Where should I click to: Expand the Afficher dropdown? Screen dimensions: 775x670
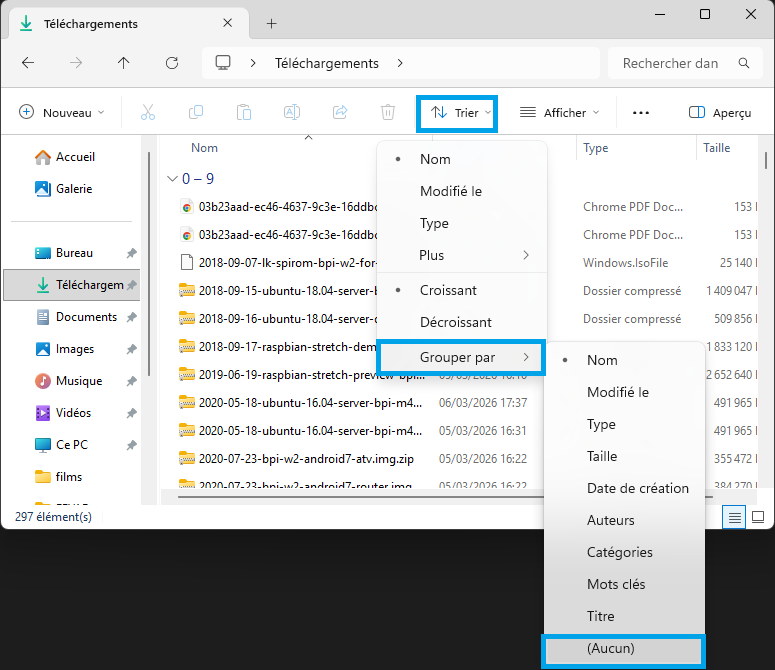[x=560, y=113]
